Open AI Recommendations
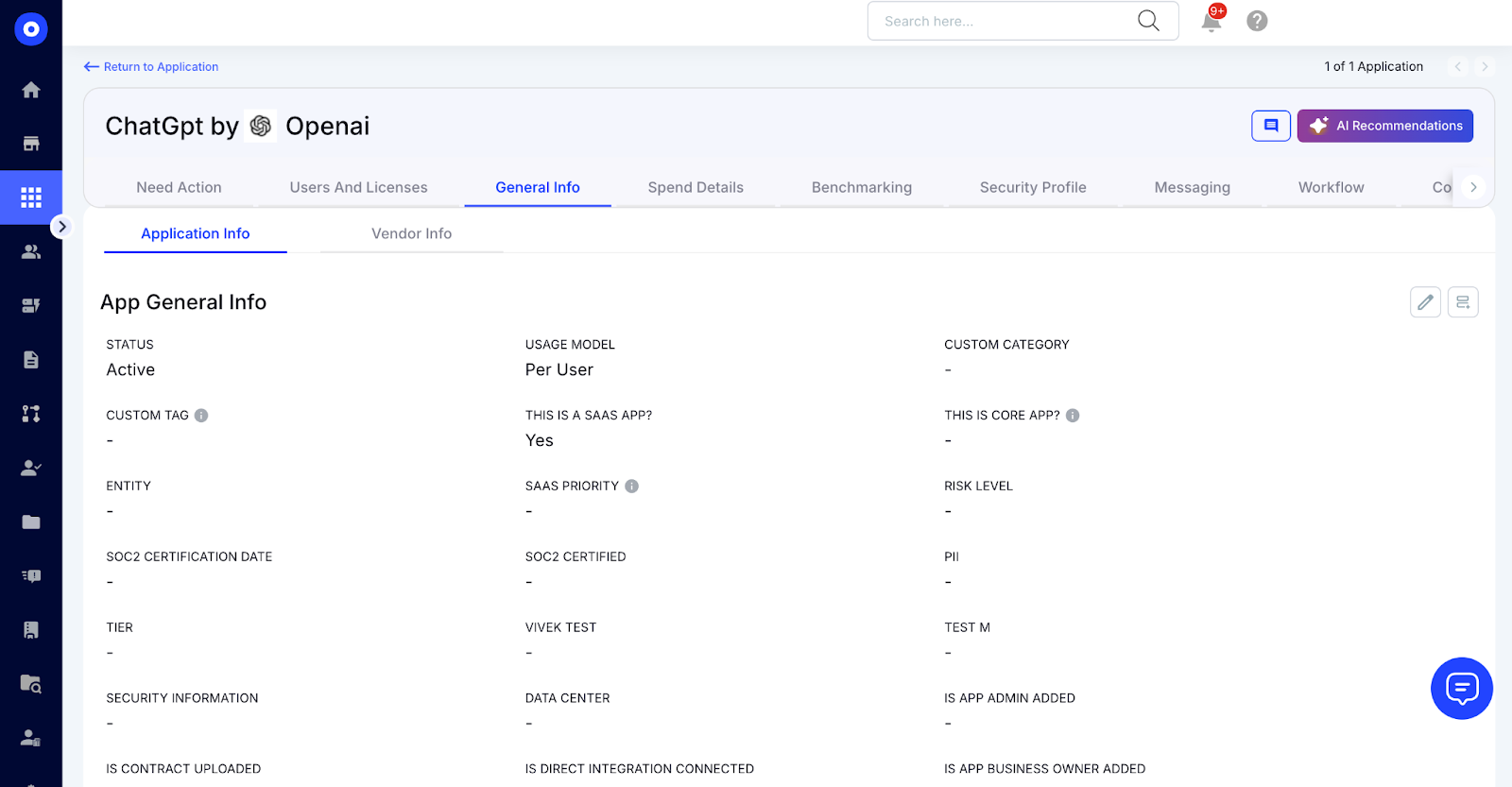This screenshot has height=787, width=1512. [x=1385, y=126]
